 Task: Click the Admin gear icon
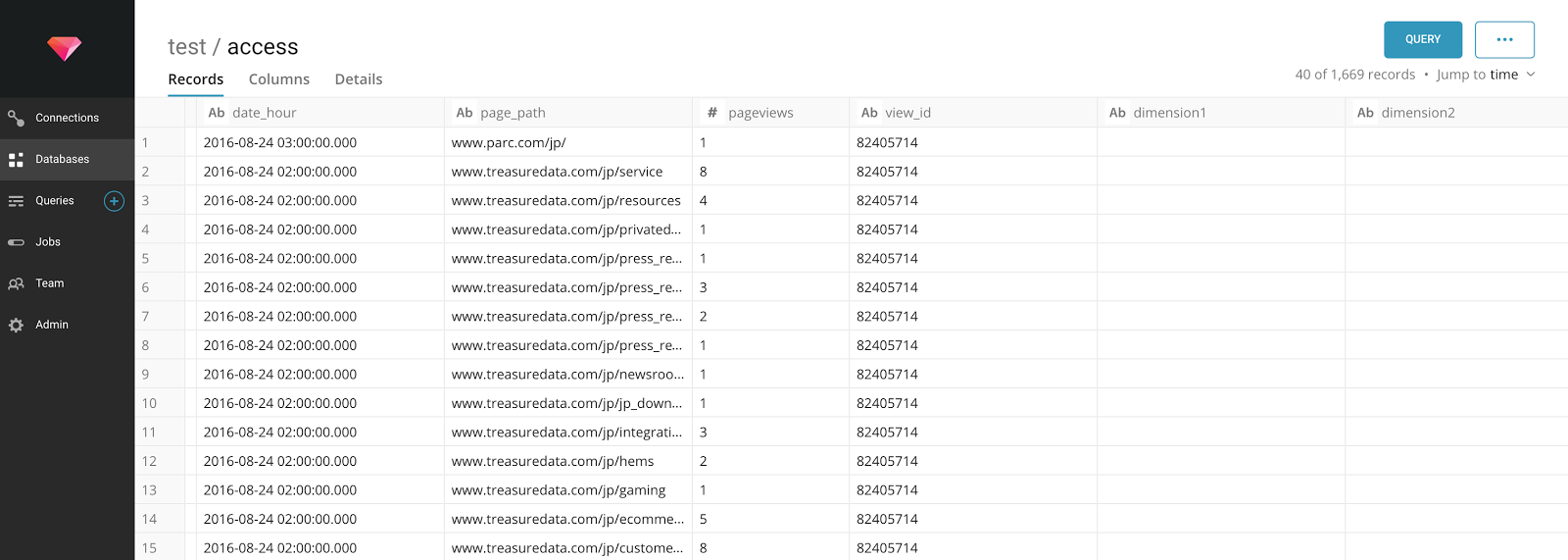pyautogui.click(x=16, y=325)
